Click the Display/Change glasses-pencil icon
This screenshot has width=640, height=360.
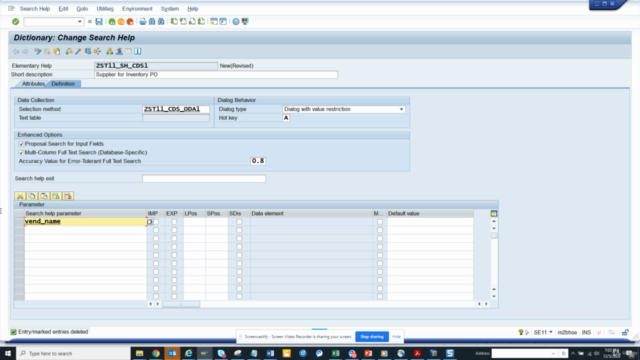click(x=38, y=51)
